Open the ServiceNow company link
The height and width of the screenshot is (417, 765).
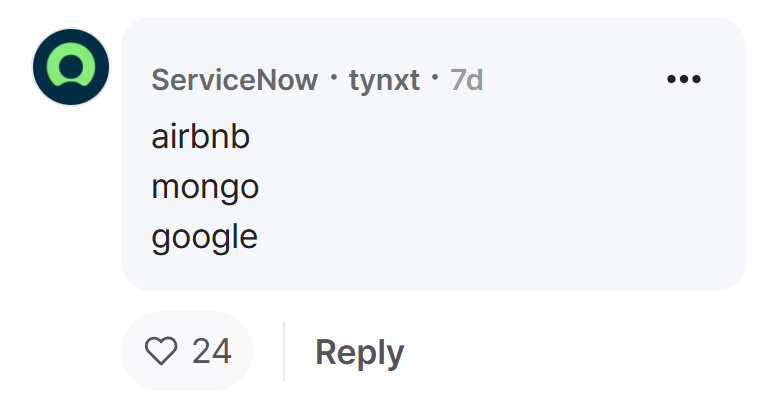[x=235, y=80]
